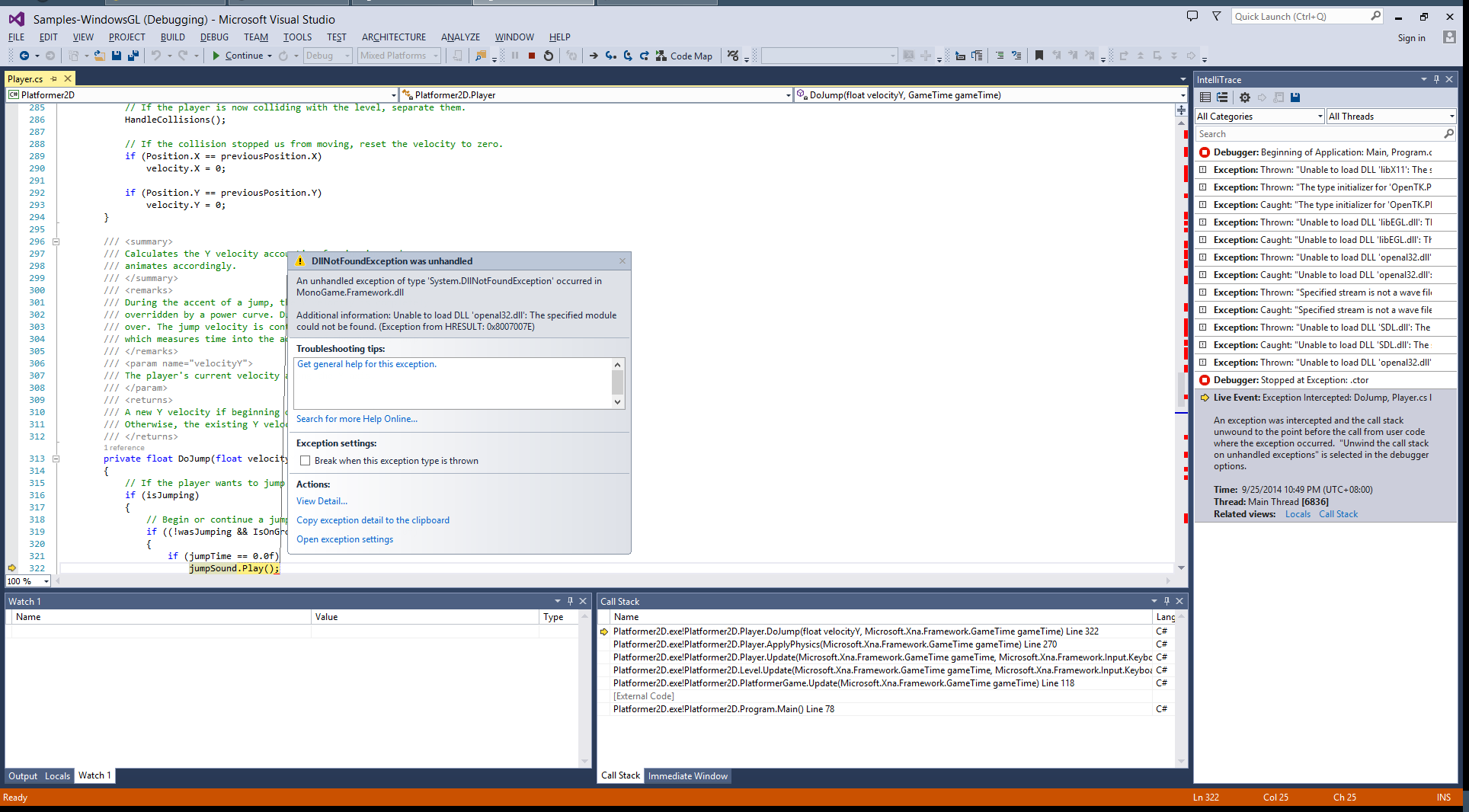The width and height of the screenshot is (1469, 812).
Task: Click the Comment Out Selected Lines icon
Action: point(999,56)
